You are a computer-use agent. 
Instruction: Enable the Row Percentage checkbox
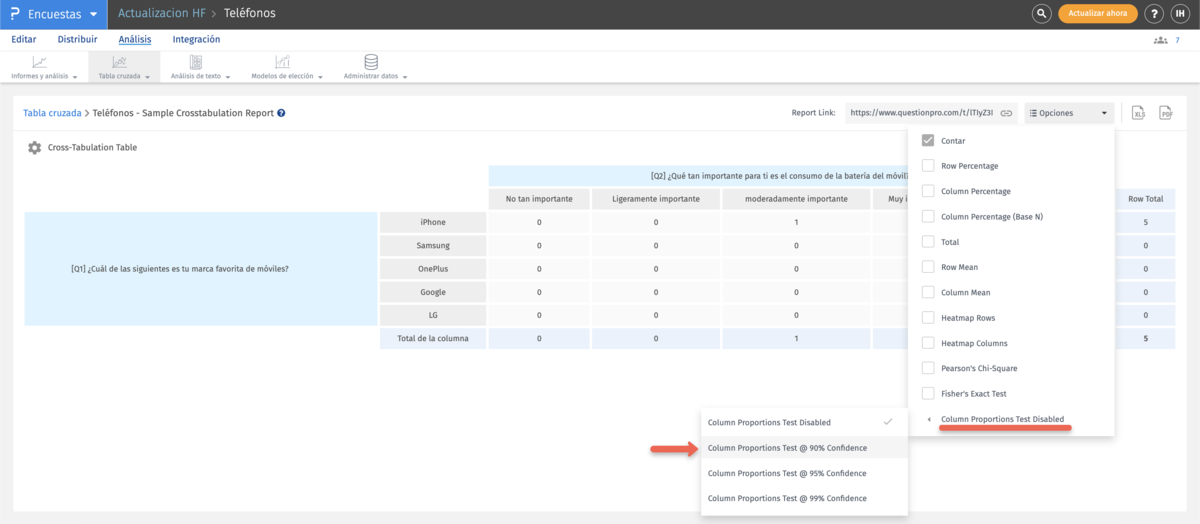tap(928, 166)
